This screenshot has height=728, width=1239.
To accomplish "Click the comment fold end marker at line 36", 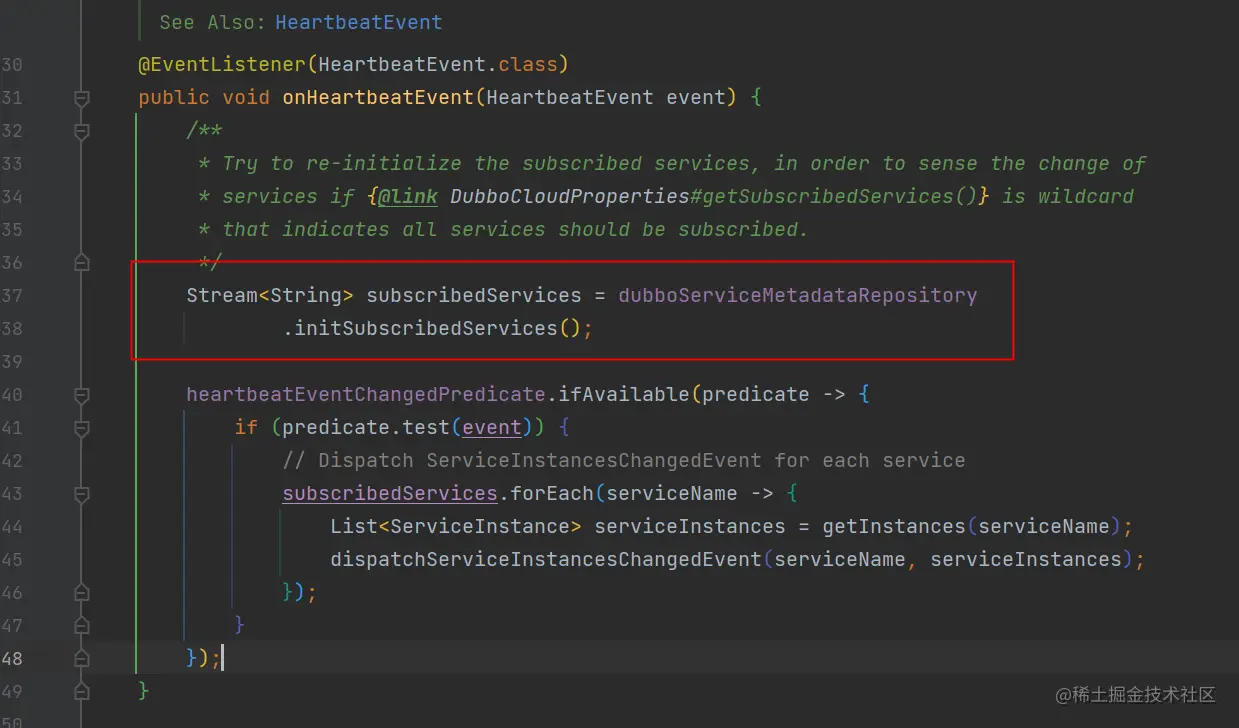I will click(82, 262).
